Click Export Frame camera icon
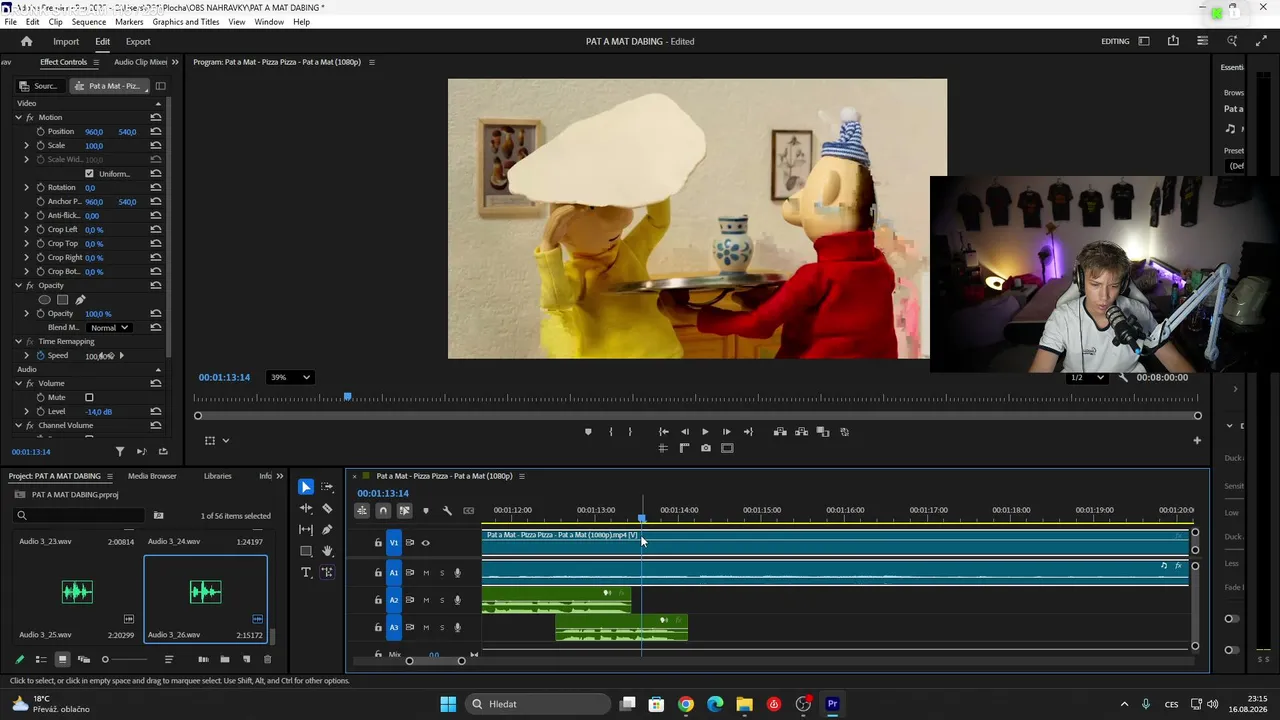The height and width of the screenshot is (720, 1280). pyautogui.click(x=706, y=448)
